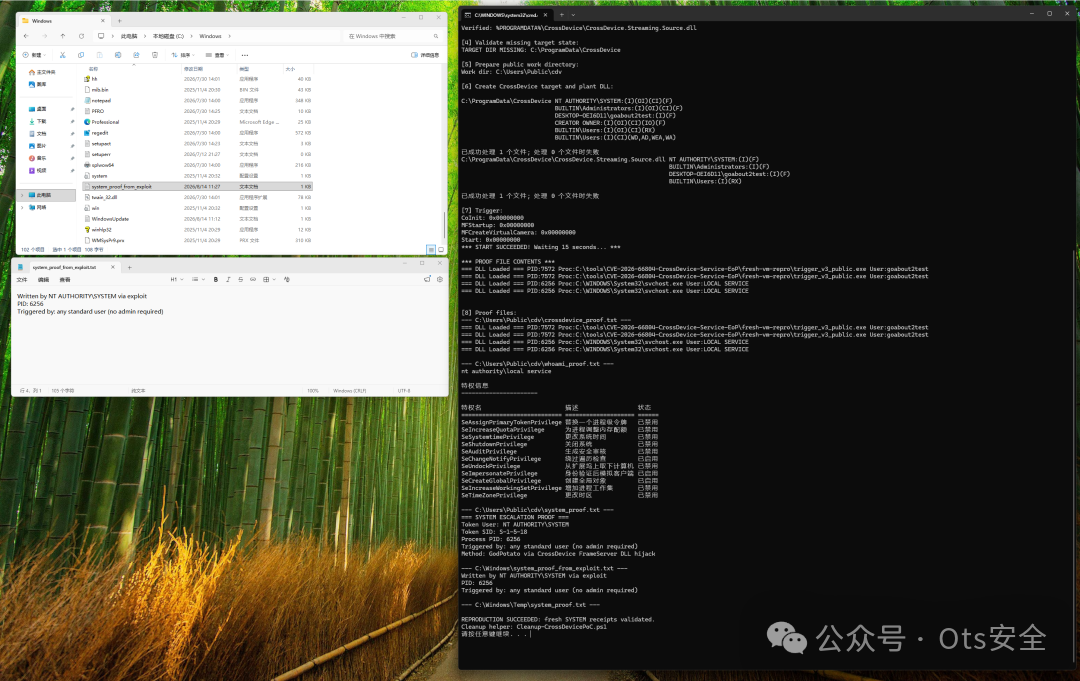
Task: Add a new tab in the cmd terminal
Action: (561, 14)
